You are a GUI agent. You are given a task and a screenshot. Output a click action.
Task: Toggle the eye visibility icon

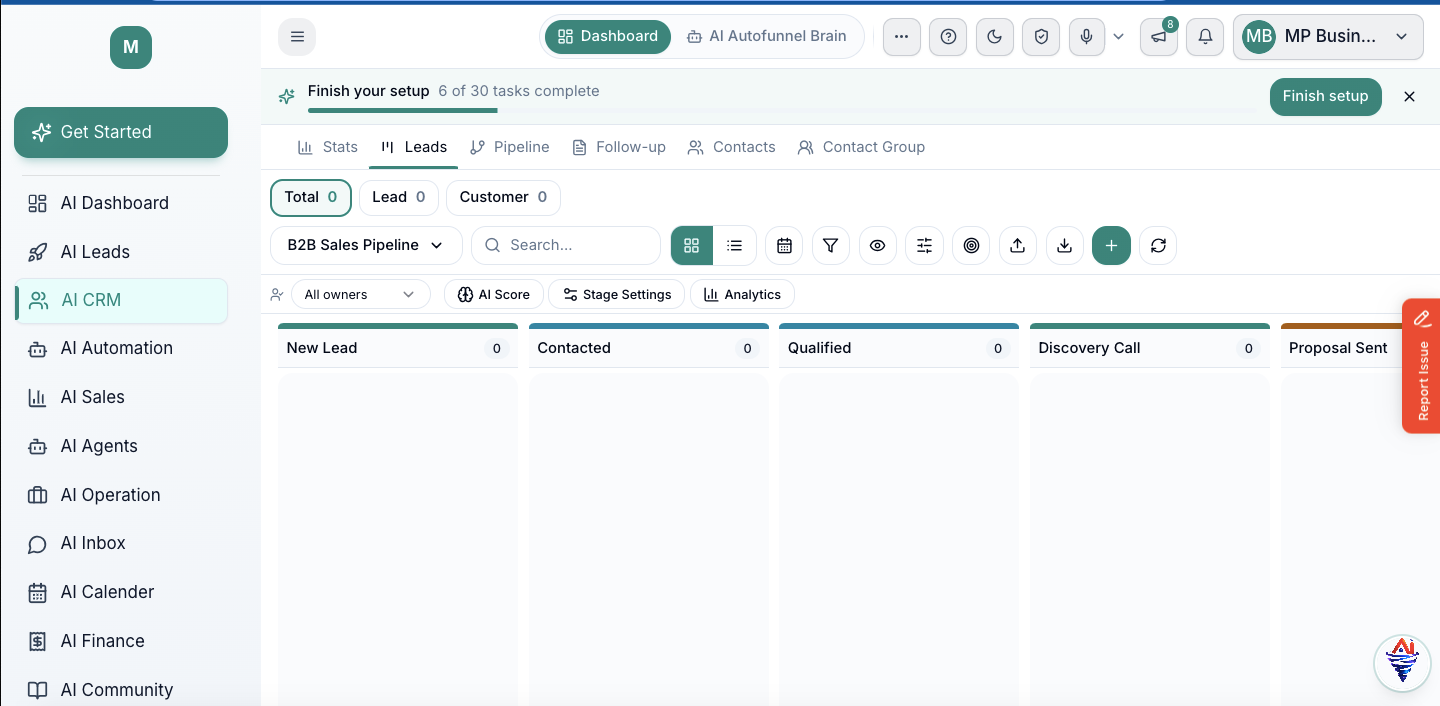(877, 245)
